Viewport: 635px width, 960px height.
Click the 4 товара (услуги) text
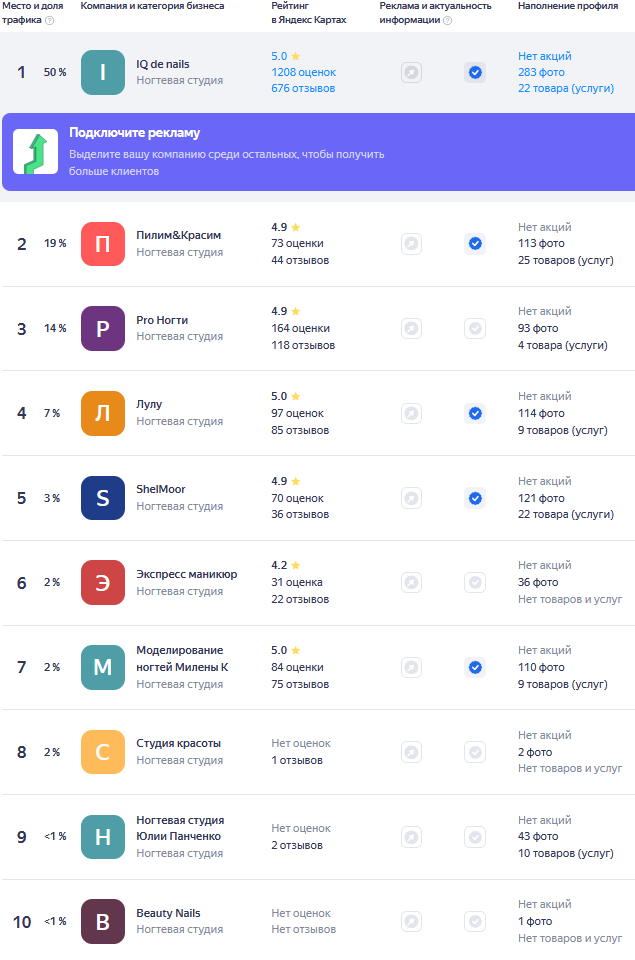click(x=563, y=345)
